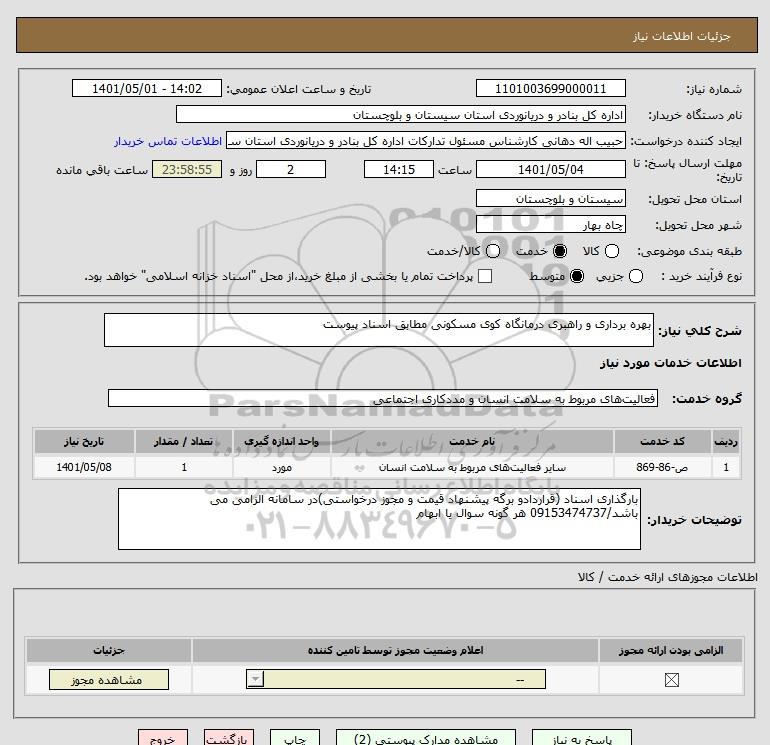The height and width of the screenshot is (745, 770).
Task: Open مشاهده مدارک پیوستی (2) button
Action: [426, 738]
